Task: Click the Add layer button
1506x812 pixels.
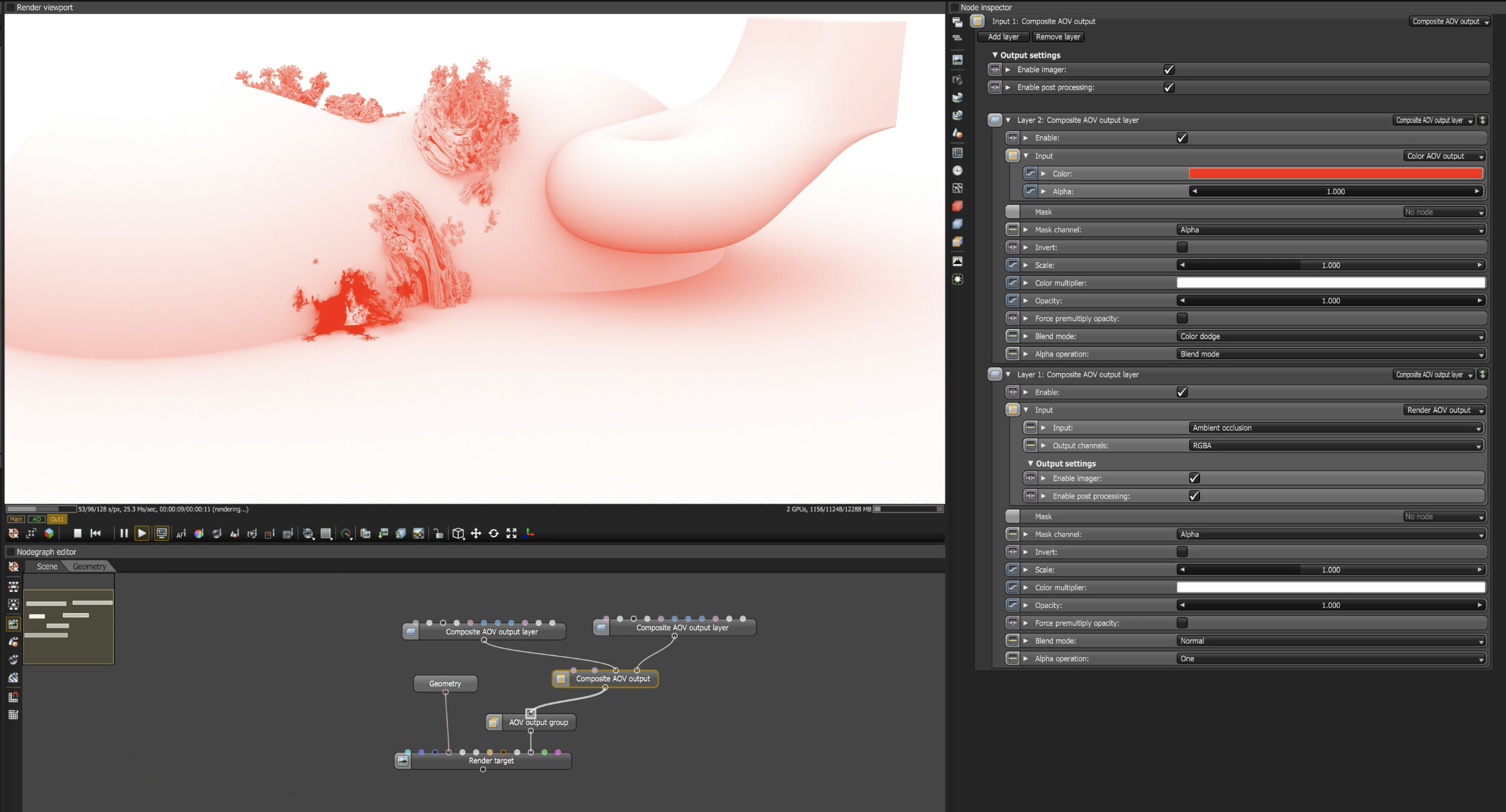Action: coord(1003,36)
